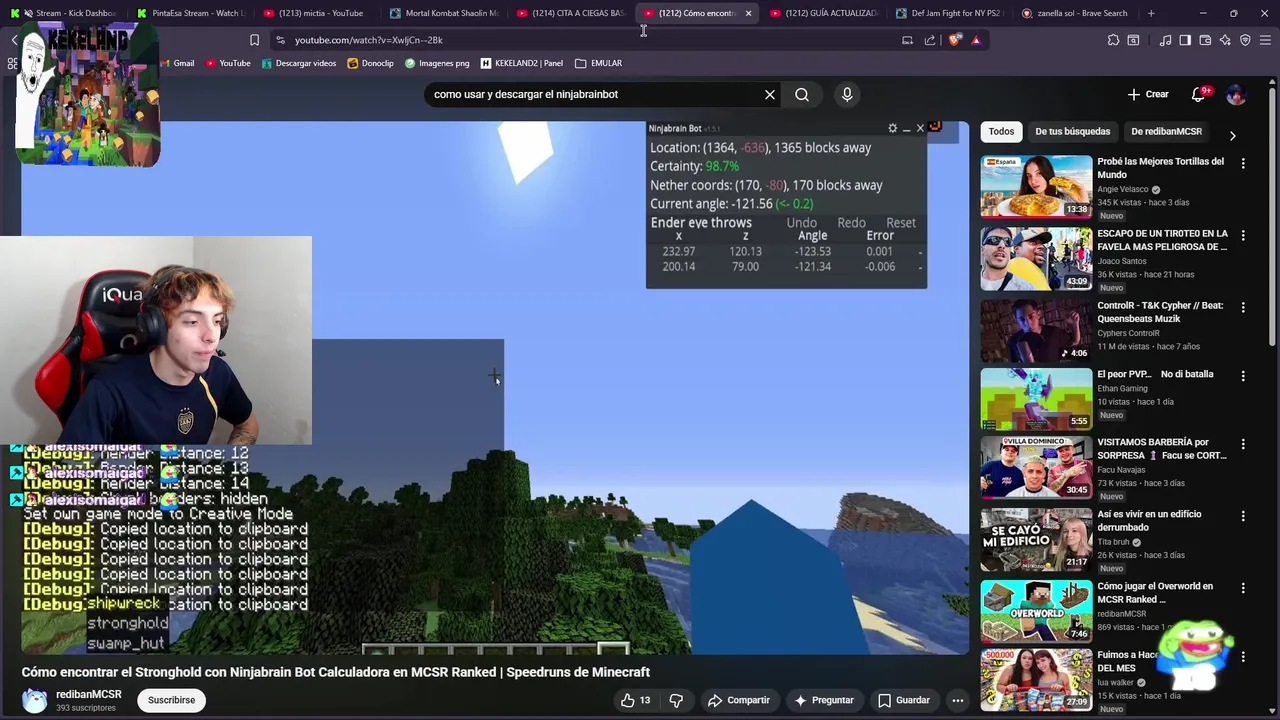Open the media control music note icon
The image size is (1280, 720).
[1165, 40]
